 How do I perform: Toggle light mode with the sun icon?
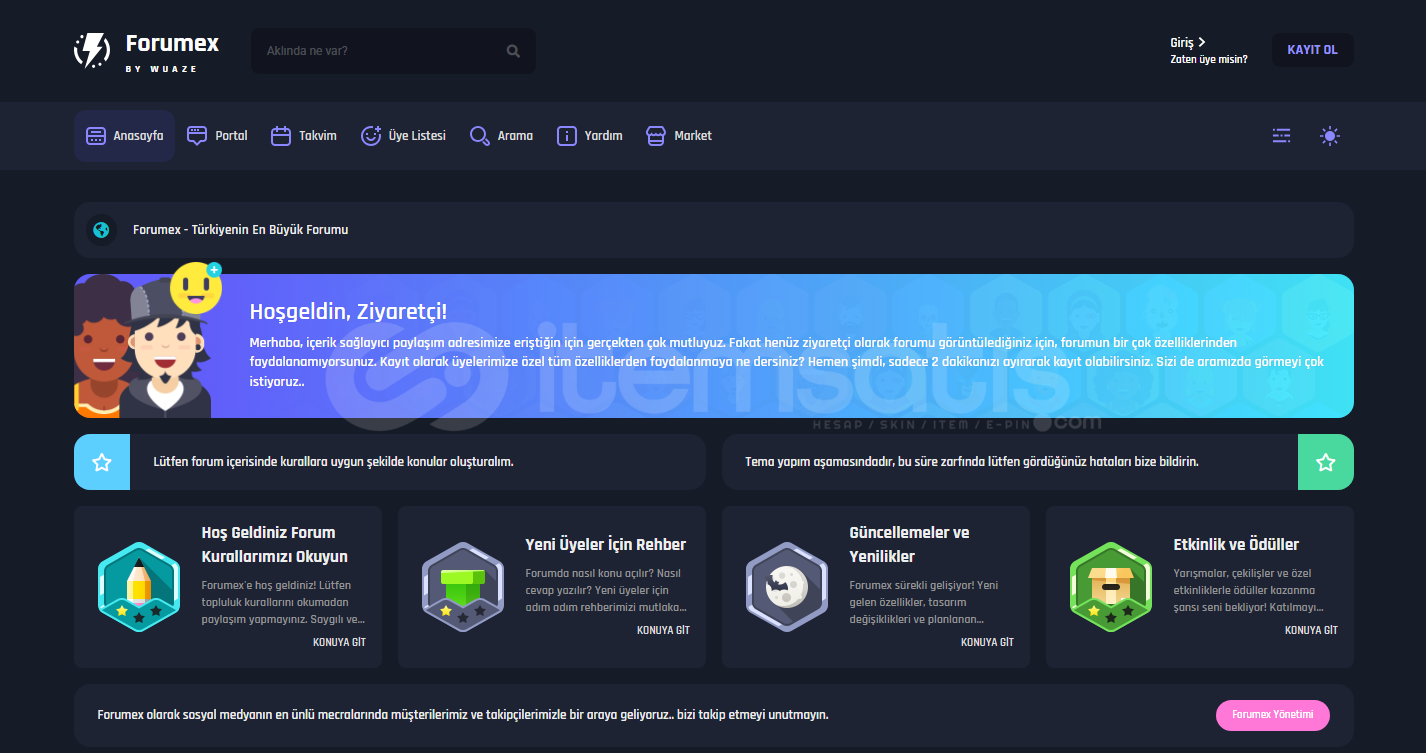click(x=1329, y=136)
